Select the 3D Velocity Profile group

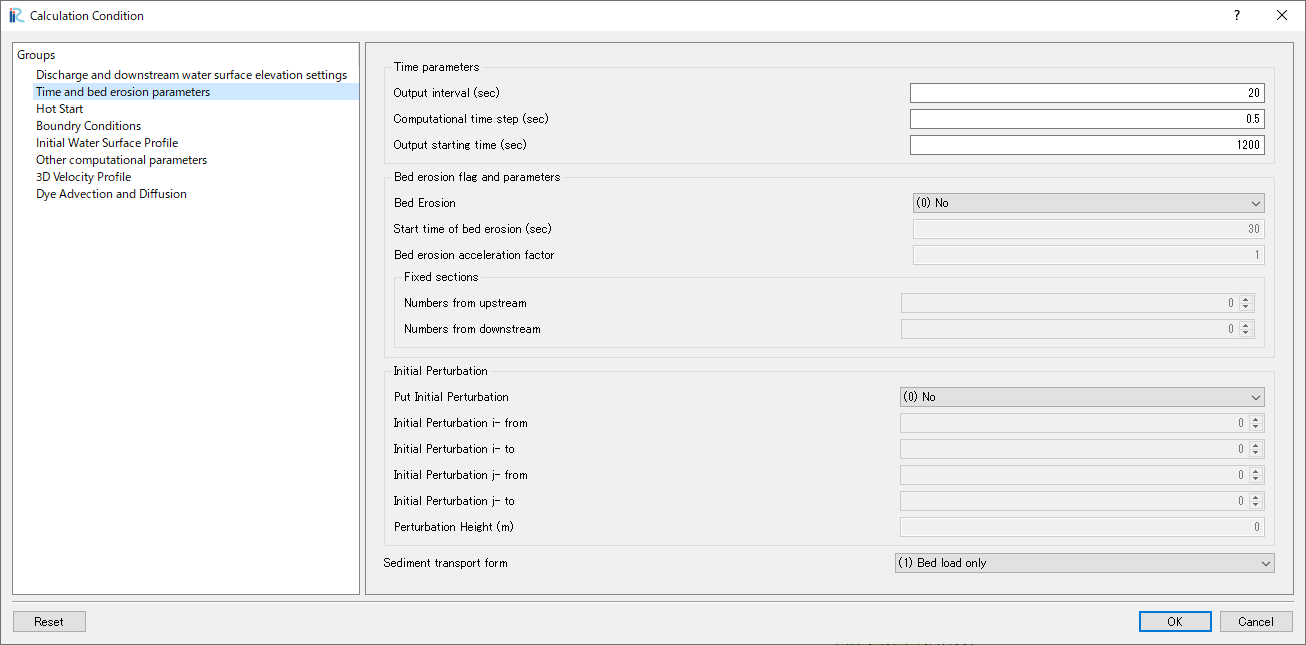point(84,177)
